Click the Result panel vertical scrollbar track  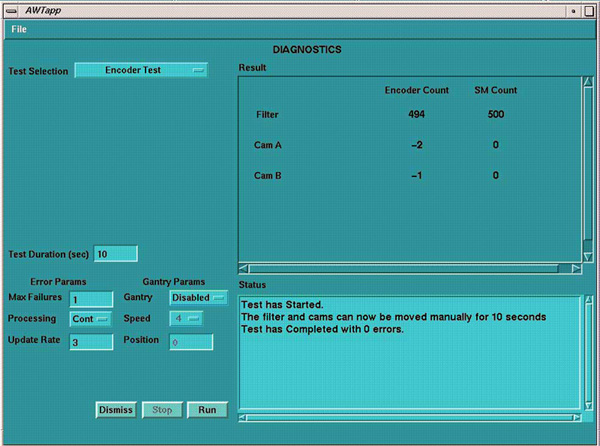(588, 170)
